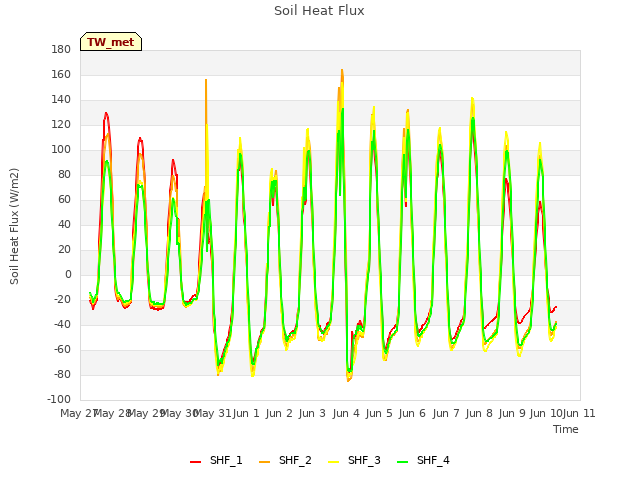This screenshot has height=480, width=640.
Task: Click the yellow SHF_3 legend swatch
Action: [x=333, y=462]
